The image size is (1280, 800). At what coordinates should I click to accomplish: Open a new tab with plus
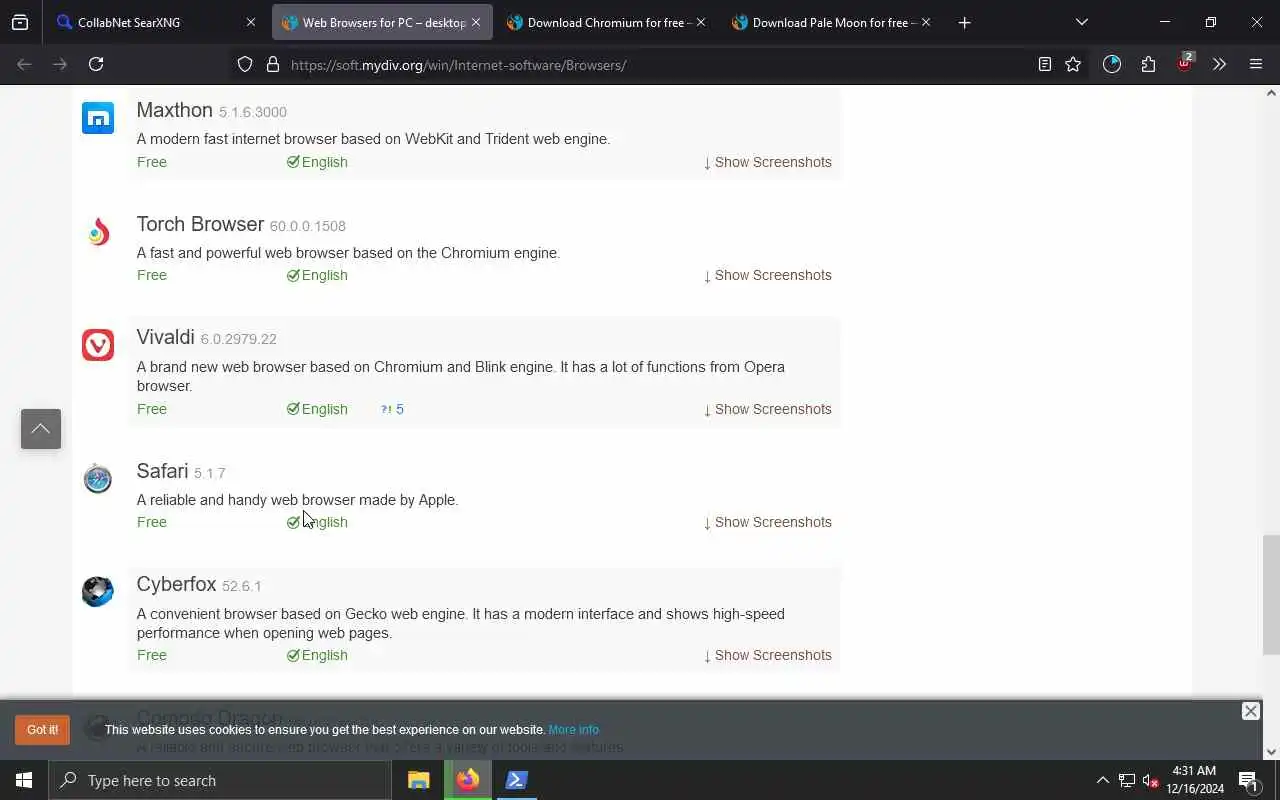coord(964,22)
